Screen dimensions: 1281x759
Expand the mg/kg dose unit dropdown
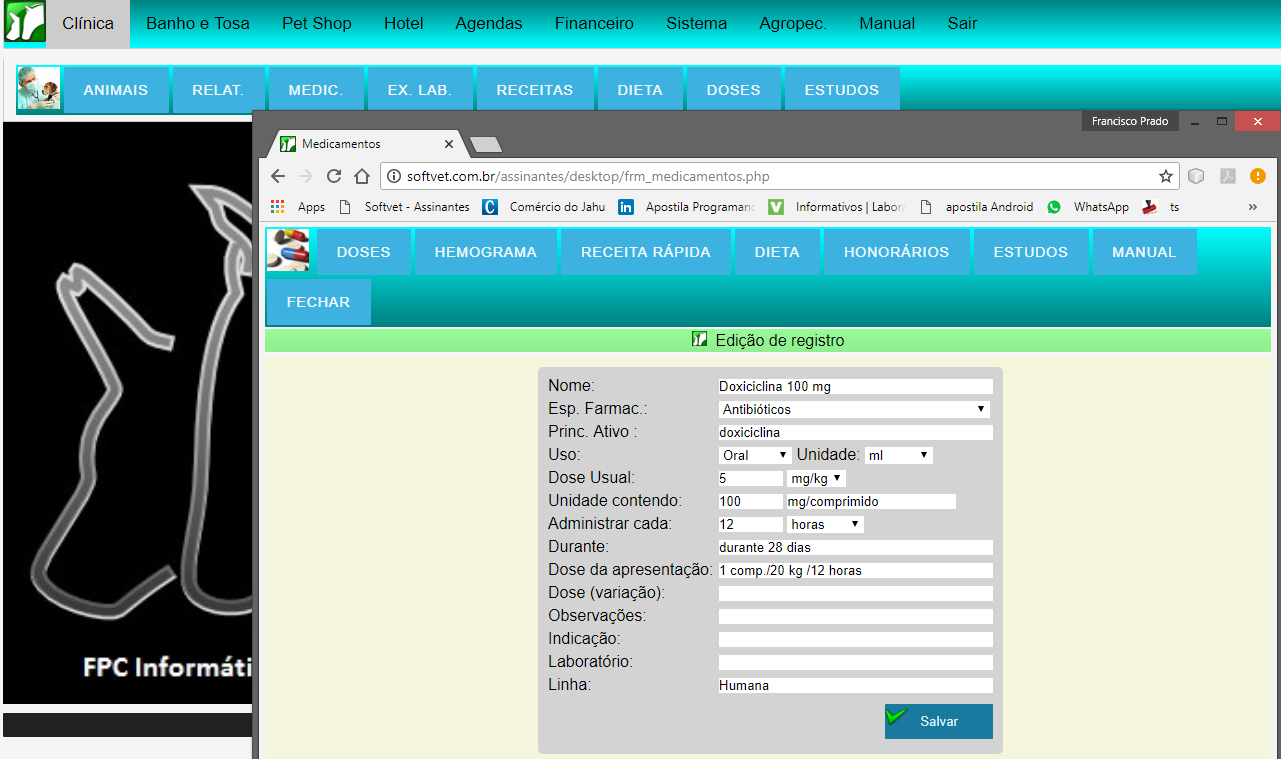(816, 478)
